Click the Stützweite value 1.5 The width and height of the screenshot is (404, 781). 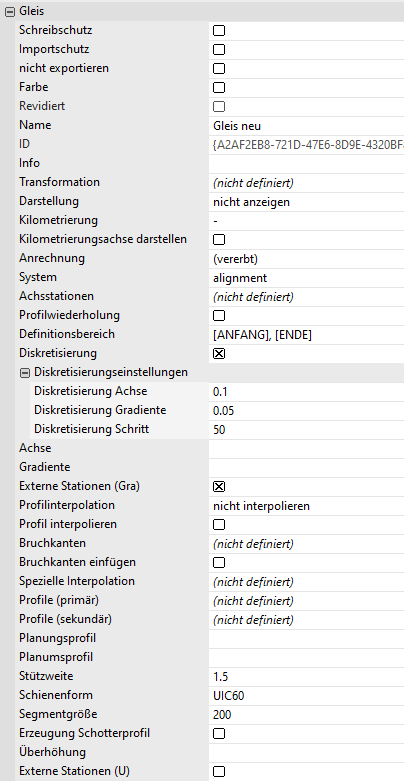(306, 676)
